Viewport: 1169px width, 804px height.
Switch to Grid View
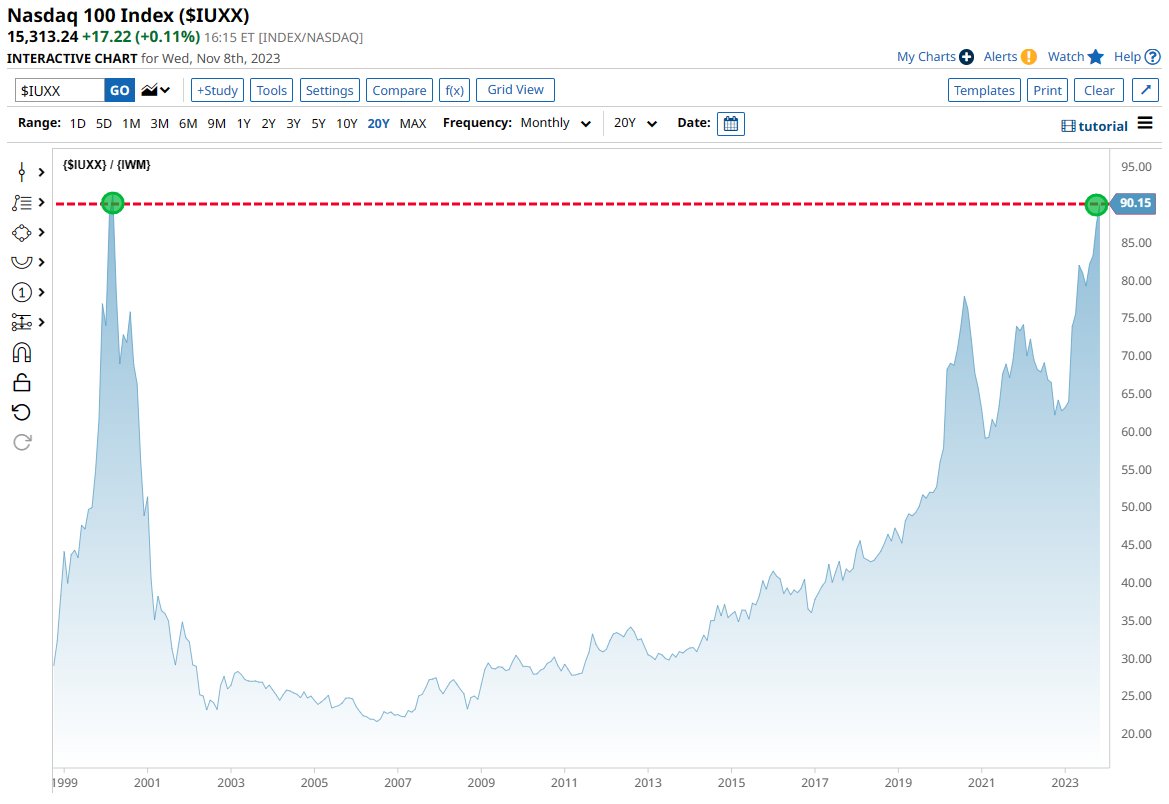(515, 89)
